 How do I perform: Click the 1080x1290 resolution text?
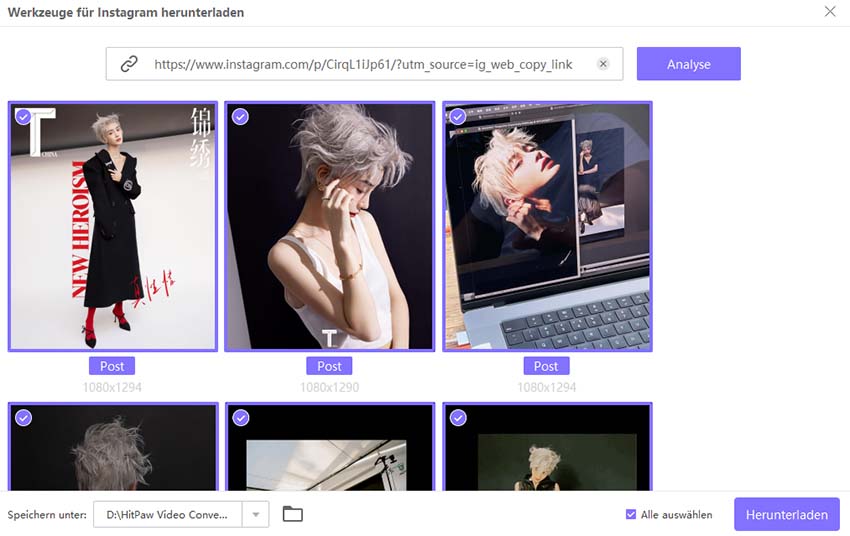(x=329, y=388)
